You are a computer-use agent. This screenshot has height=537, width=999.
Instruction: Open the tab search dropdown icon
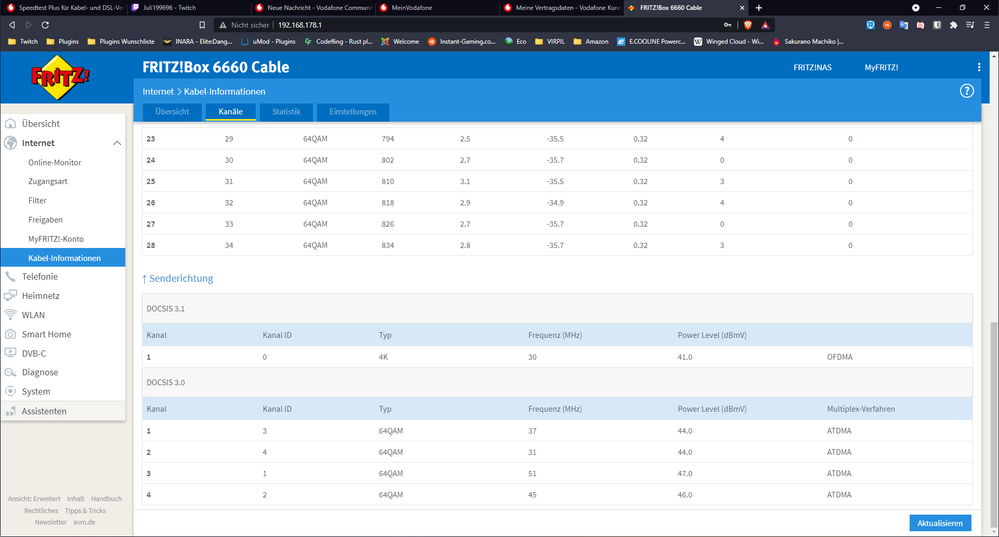(x=916, y=8)
